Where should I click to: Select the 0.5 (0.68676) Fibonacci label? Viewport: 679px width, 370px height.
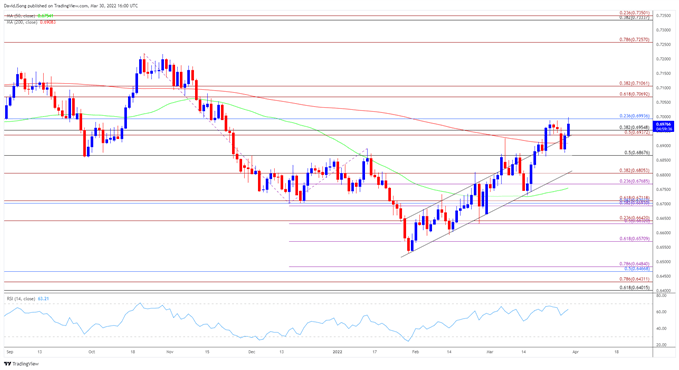(x=637, y=153)
